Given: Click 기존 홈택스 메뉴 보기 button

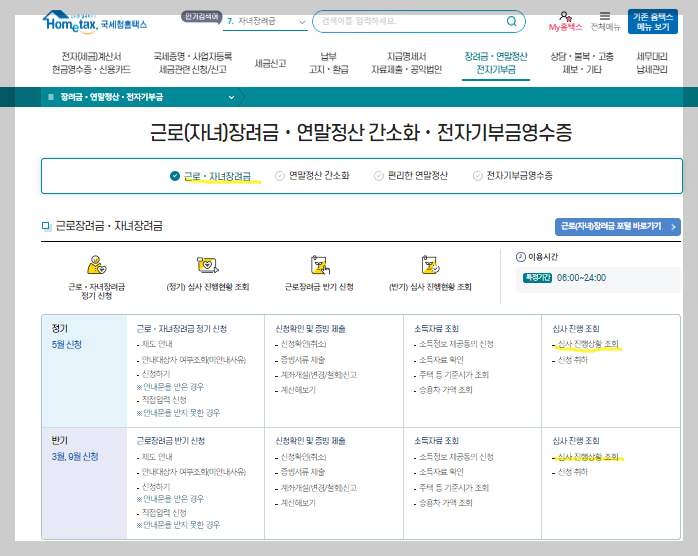Looking at the screenshot, I should pyautogui.click(x=653, y=21).
